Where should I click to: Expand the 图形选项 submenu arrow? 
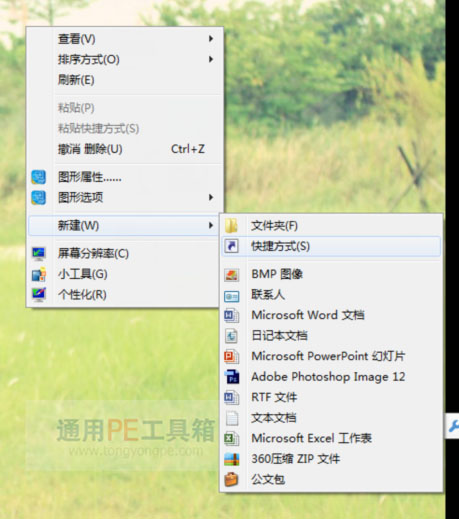(211, 197)
